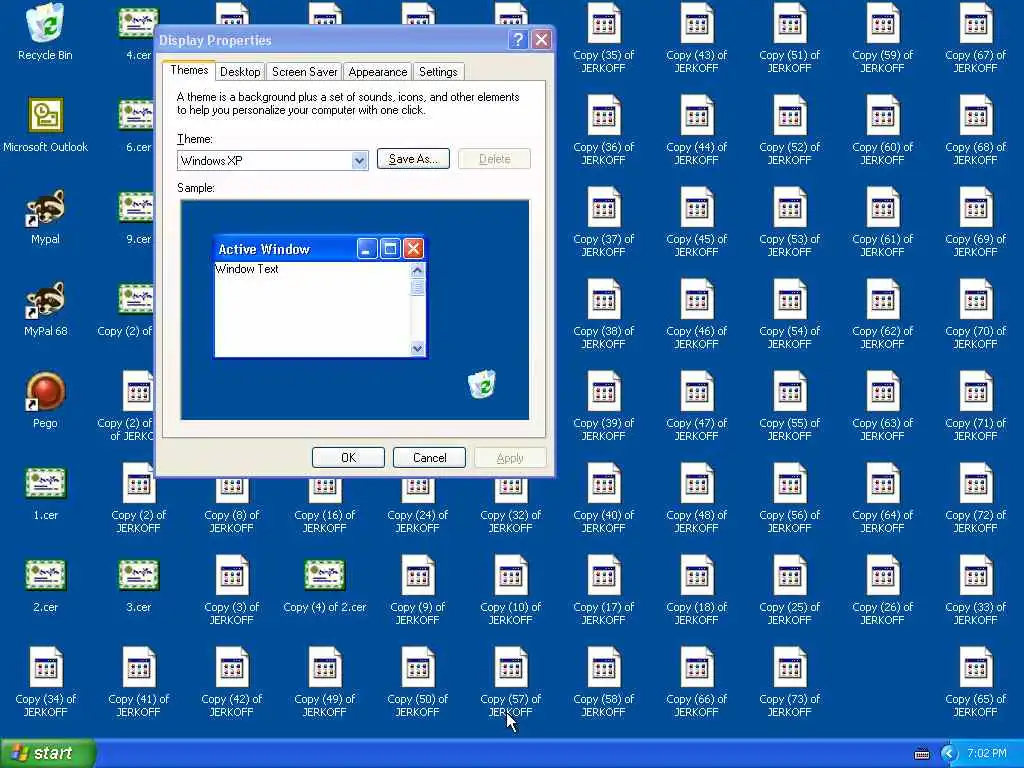This screenshot has height=768, width=1024.
Task: Confirm with the OK button
Action: tap(348, 458)
